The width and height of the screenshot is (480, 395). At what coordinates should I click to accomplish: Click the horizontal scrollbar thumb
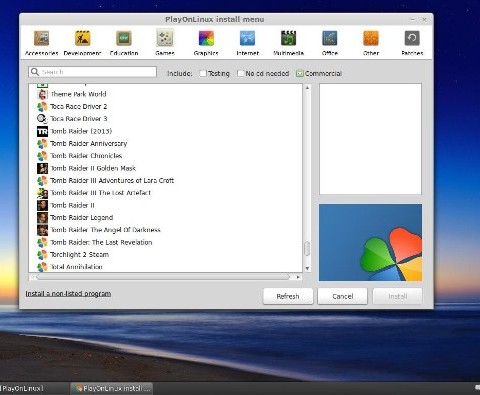(163, 277)
